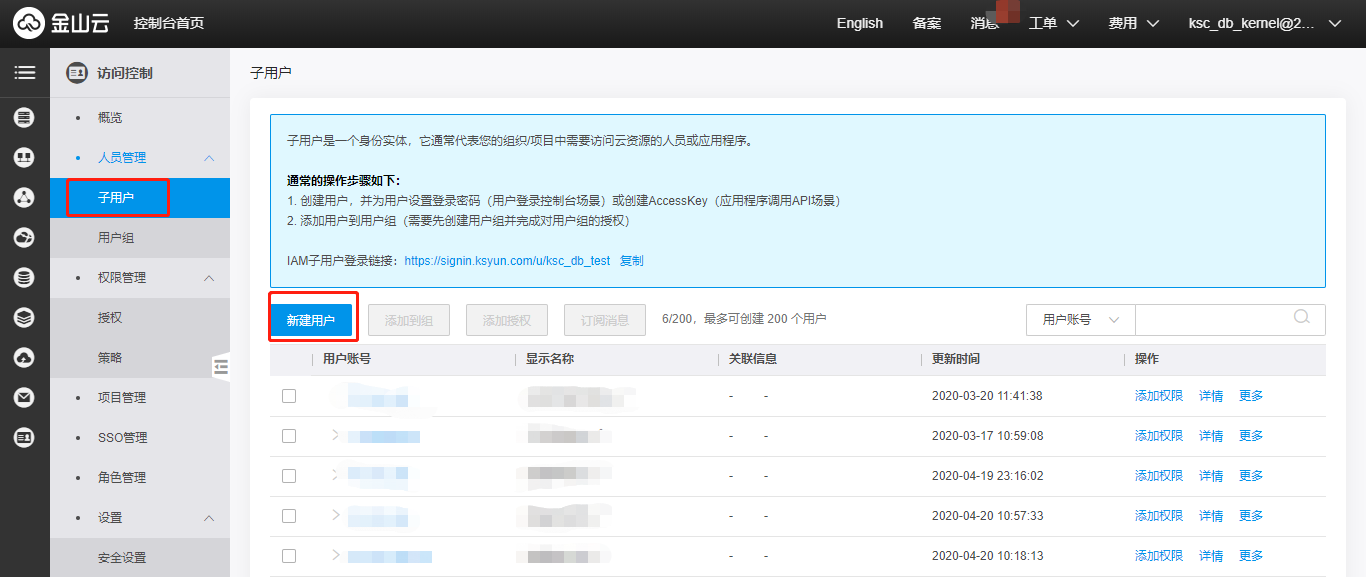The height and width of the screenshot is (577, 1366).
Task: Go to 策略 under 权限管理
Action: tap(110, 358)
